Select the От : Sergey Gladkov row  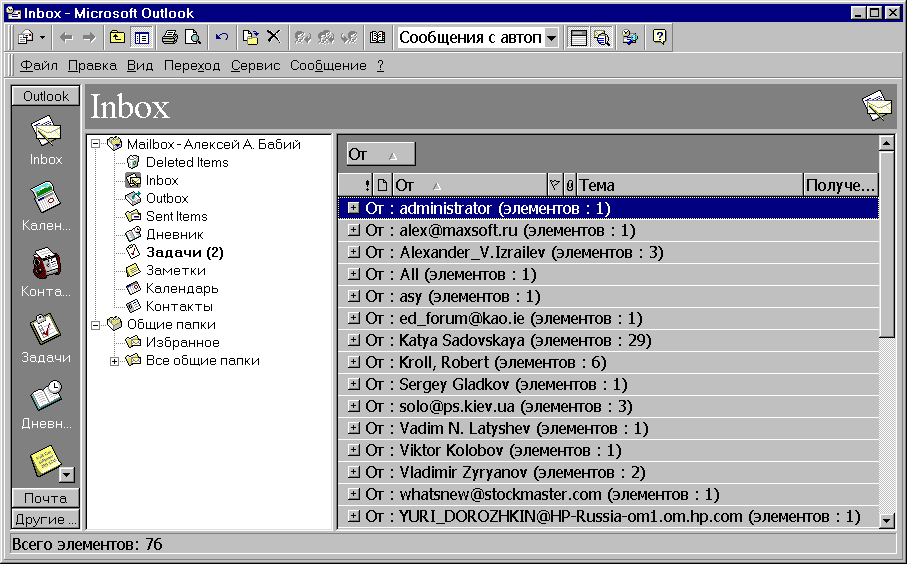(608, 385)
